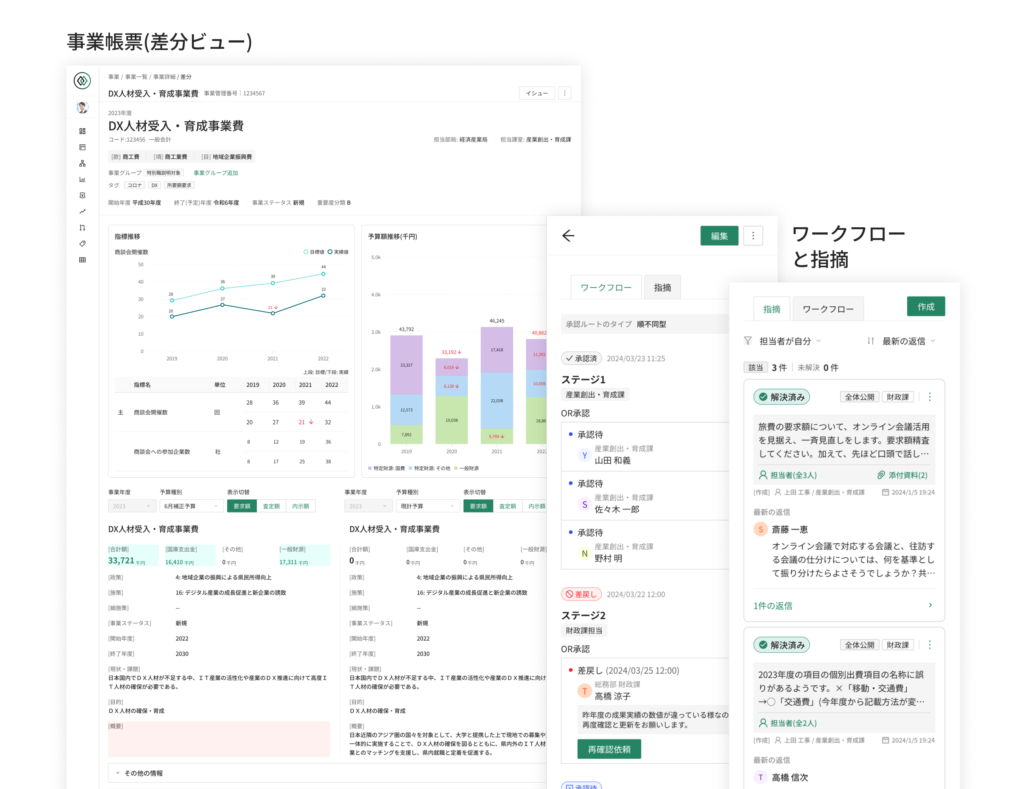
Task: Click the back arrow in the workflow panel
Action: point(568,236)
